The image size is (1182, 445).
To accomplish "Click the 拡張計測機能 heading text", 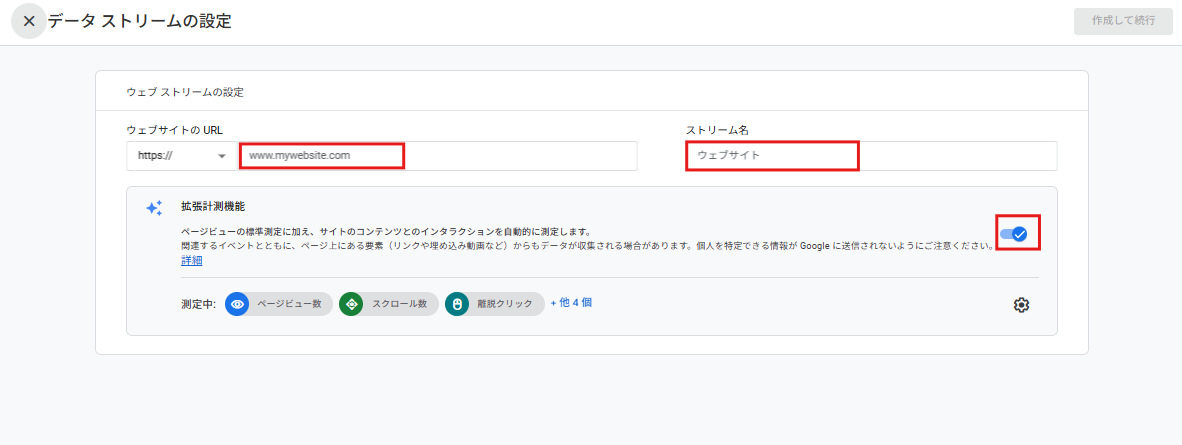I will (213, 205).
